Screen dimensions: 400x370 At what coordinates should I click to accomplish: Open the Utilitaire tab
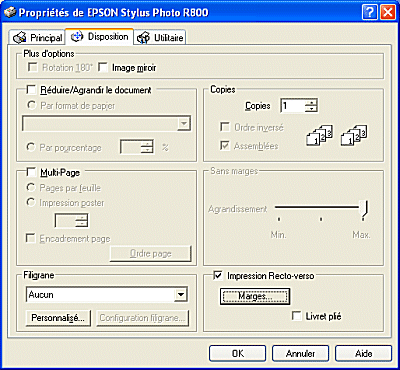160,38
